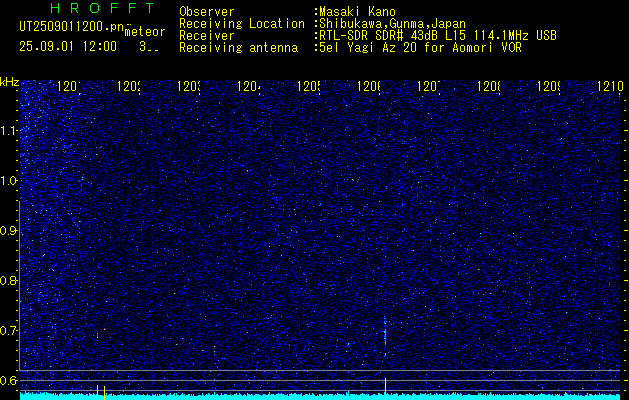Select the file name UT2509011200.pn
Viewport: 629px width, 400px height.
(x=72, y=27)
